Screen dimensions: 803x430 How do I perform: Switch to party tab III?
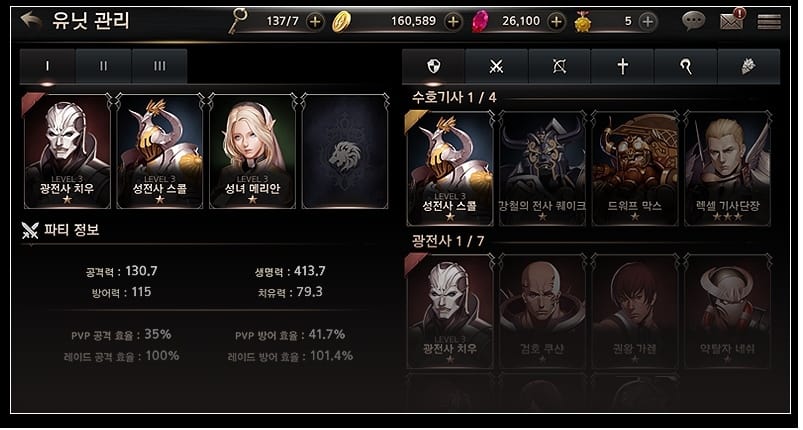coord(159,66)
